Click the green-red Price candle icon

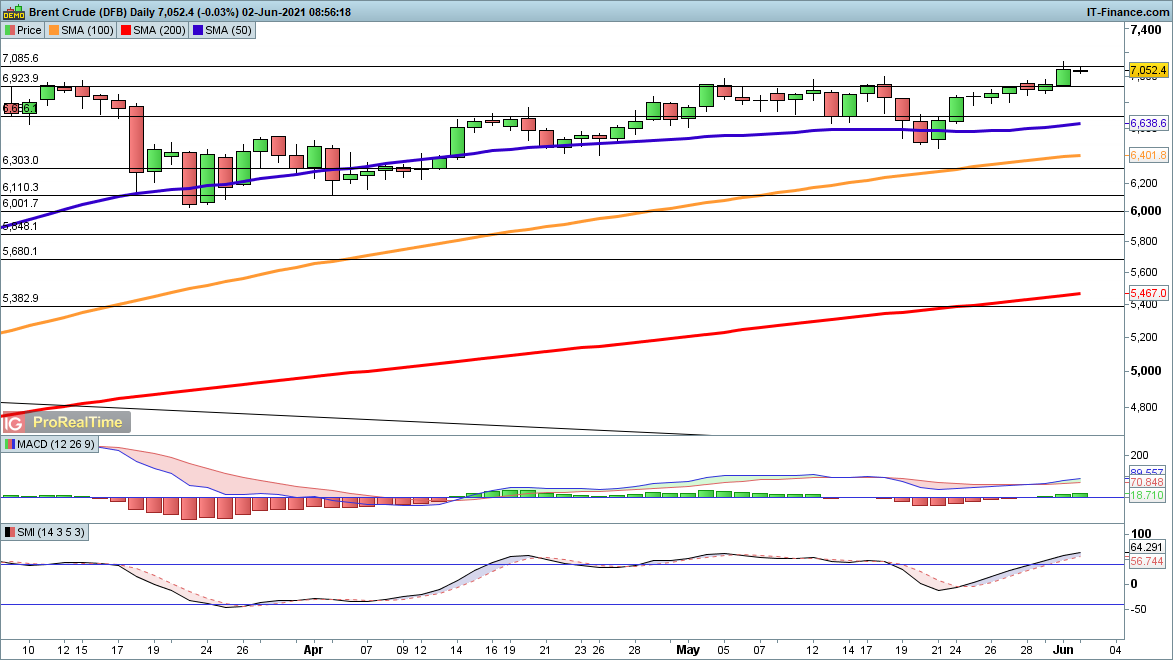(10, 31)
